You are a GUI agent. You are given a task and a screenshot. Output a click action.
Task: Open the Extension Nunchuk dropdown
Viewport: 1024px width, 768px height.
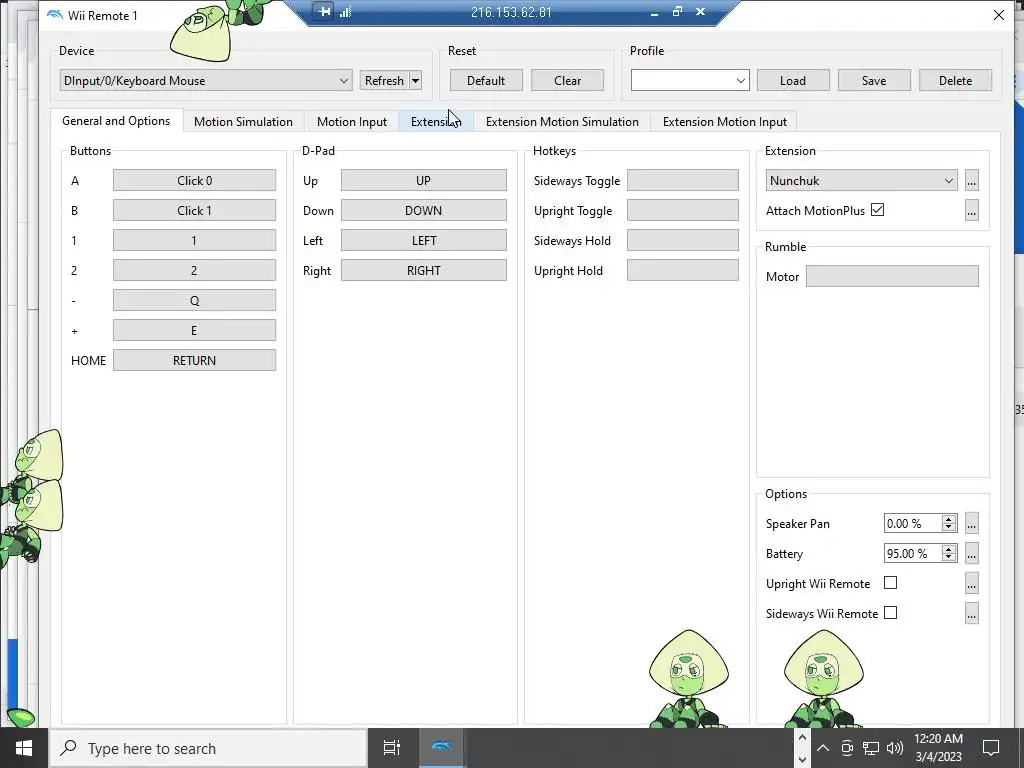pyautogui.click(x=861, y=181)
